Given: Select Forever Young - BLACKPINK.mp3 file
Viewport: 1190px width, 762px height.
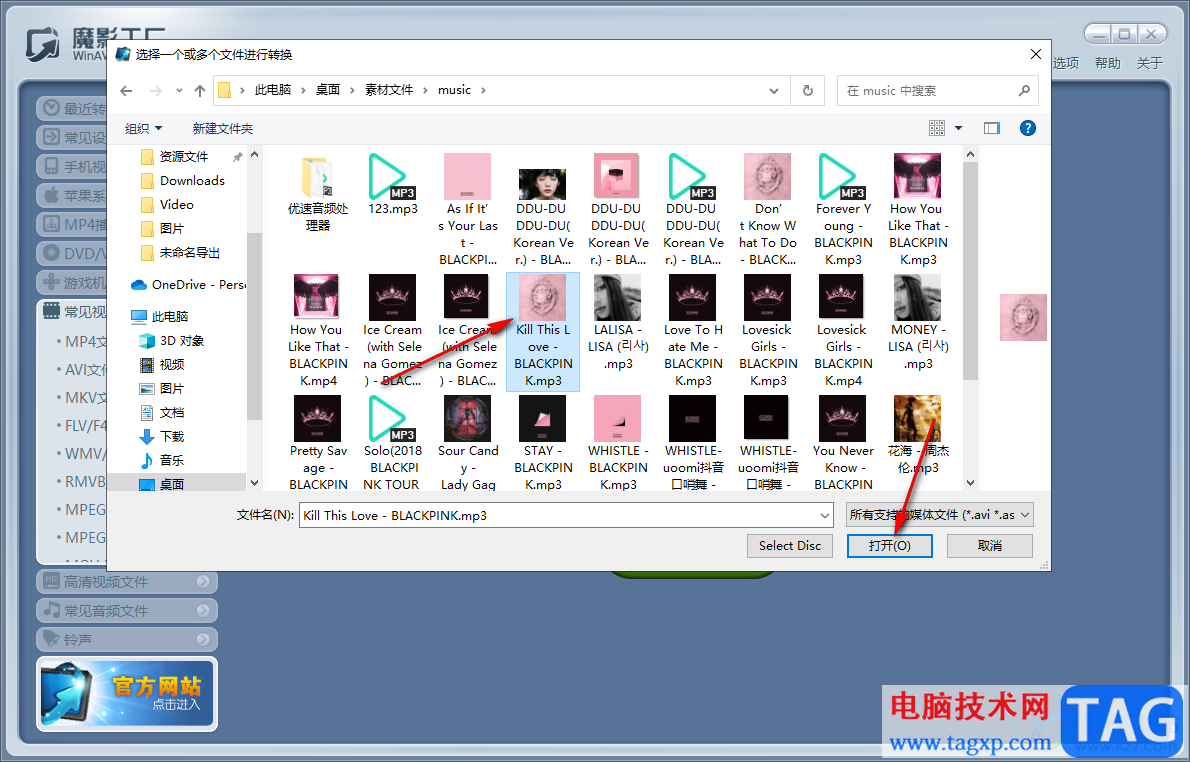Looking at the screenshot, I should pyautogui.click(x=842, y=209).
